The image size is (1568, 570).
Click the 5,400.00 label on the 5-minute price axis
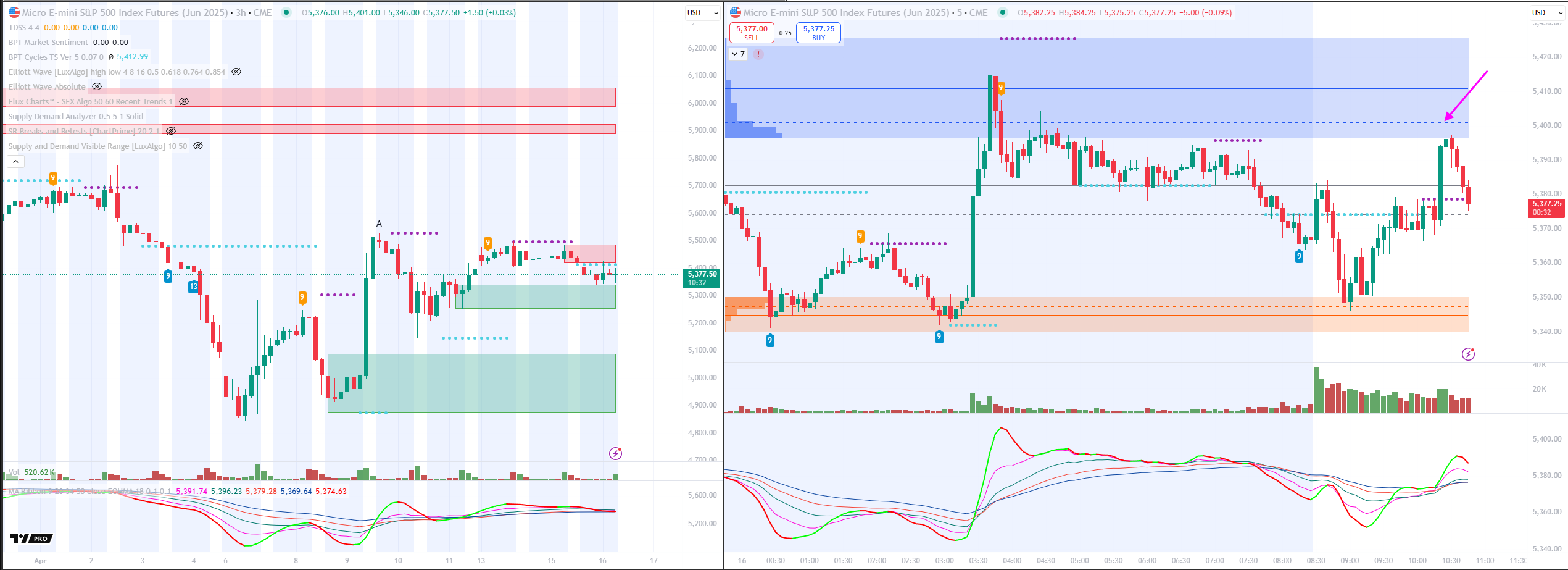click(1547, 125)
